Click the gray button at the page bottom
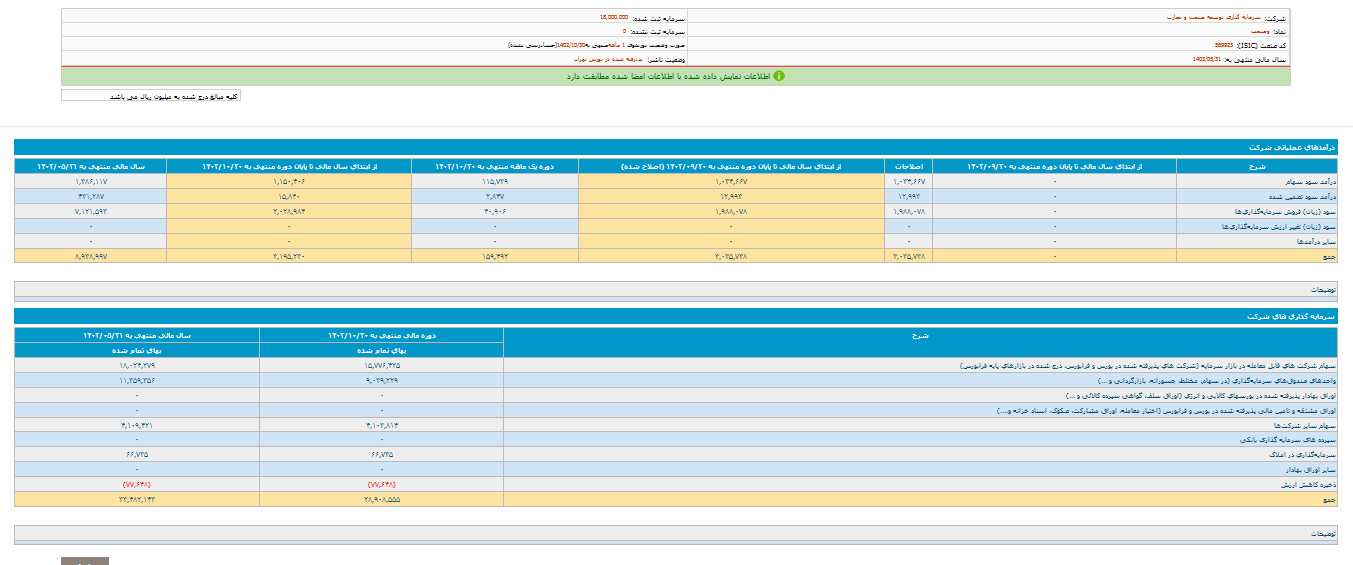 click(x=85, y=561)
